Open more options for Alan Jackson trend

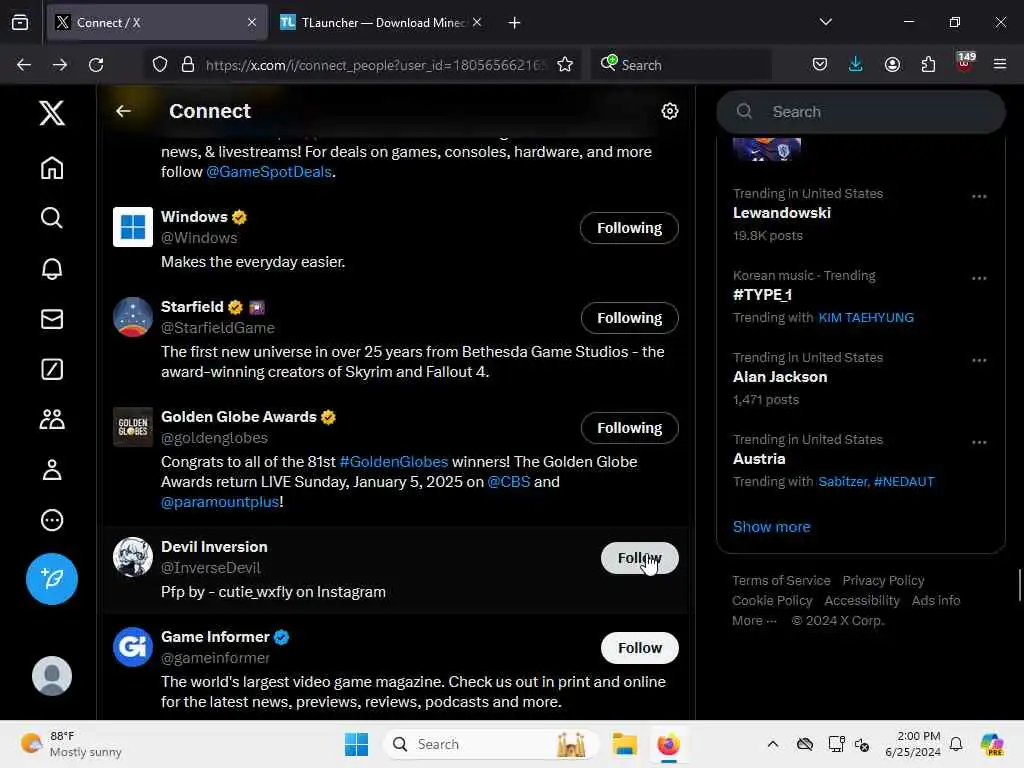tap(978, 360)
